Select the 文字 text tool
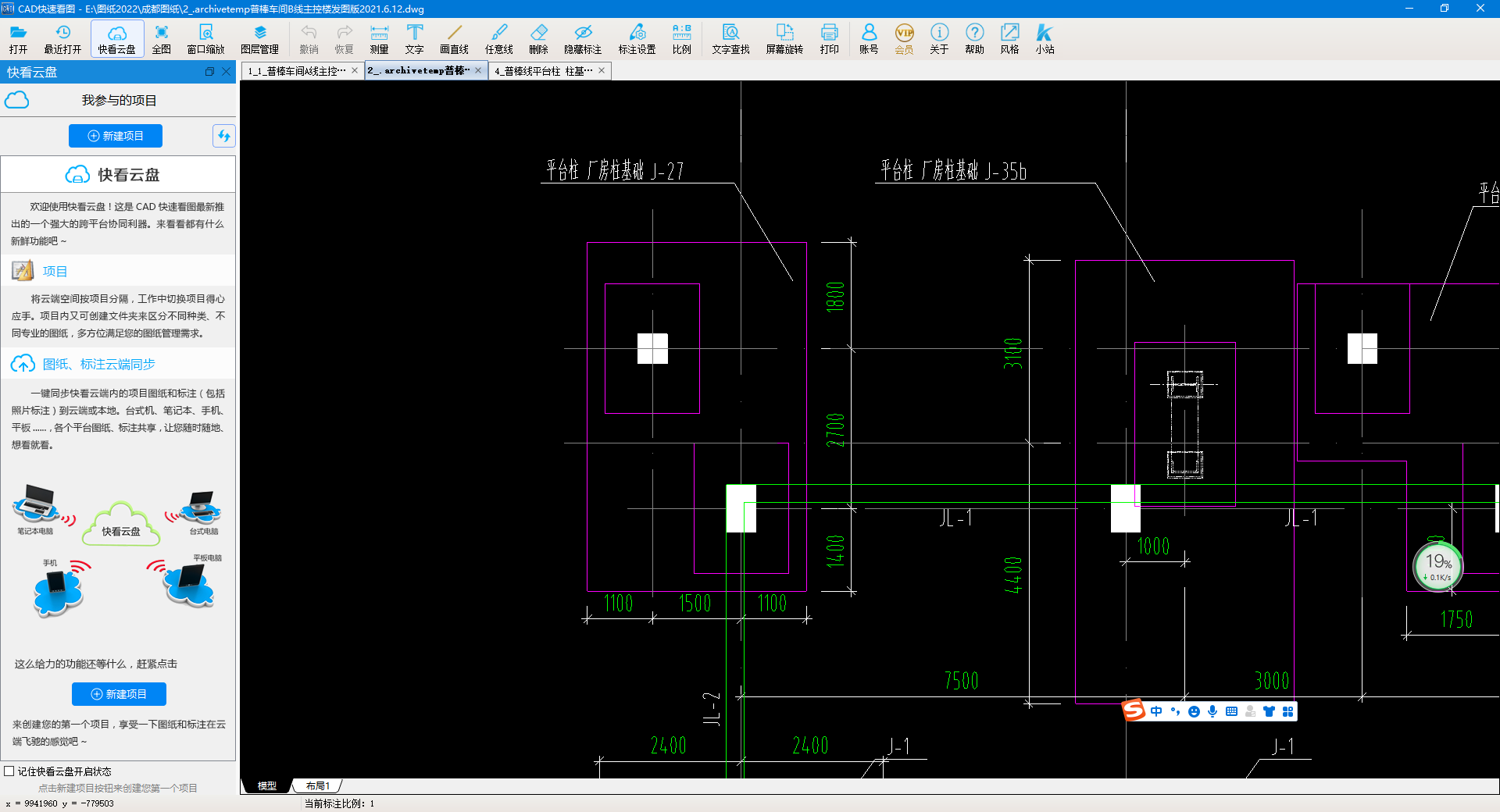 point(415,39)
